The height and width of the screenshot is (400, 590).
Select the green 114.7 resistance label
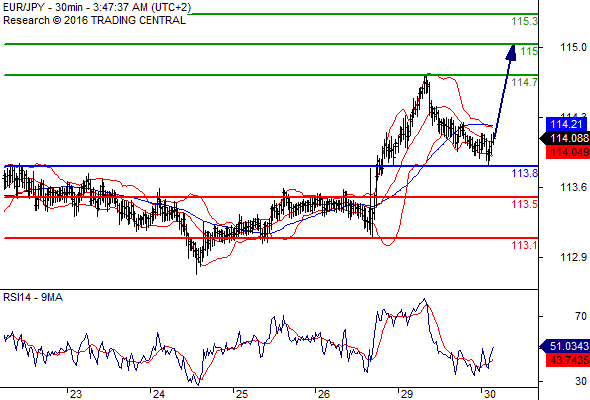525,82
